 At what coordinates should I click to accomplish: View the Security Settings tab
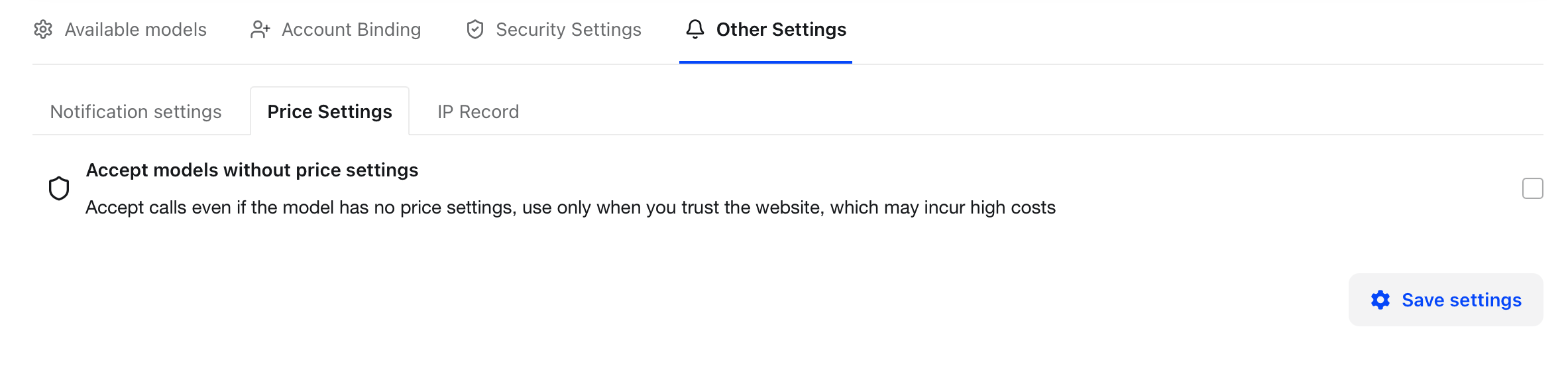point(567,29)
